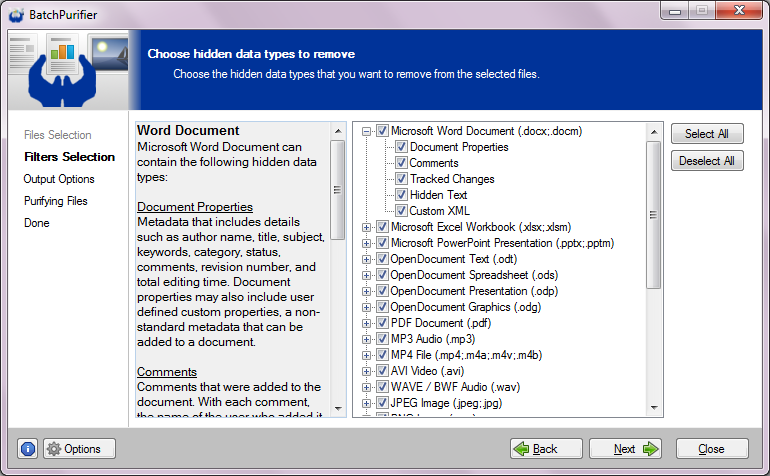The width and height of the screenshot is (770, 476).
Task: Open Options dialog
Action: 80,448
